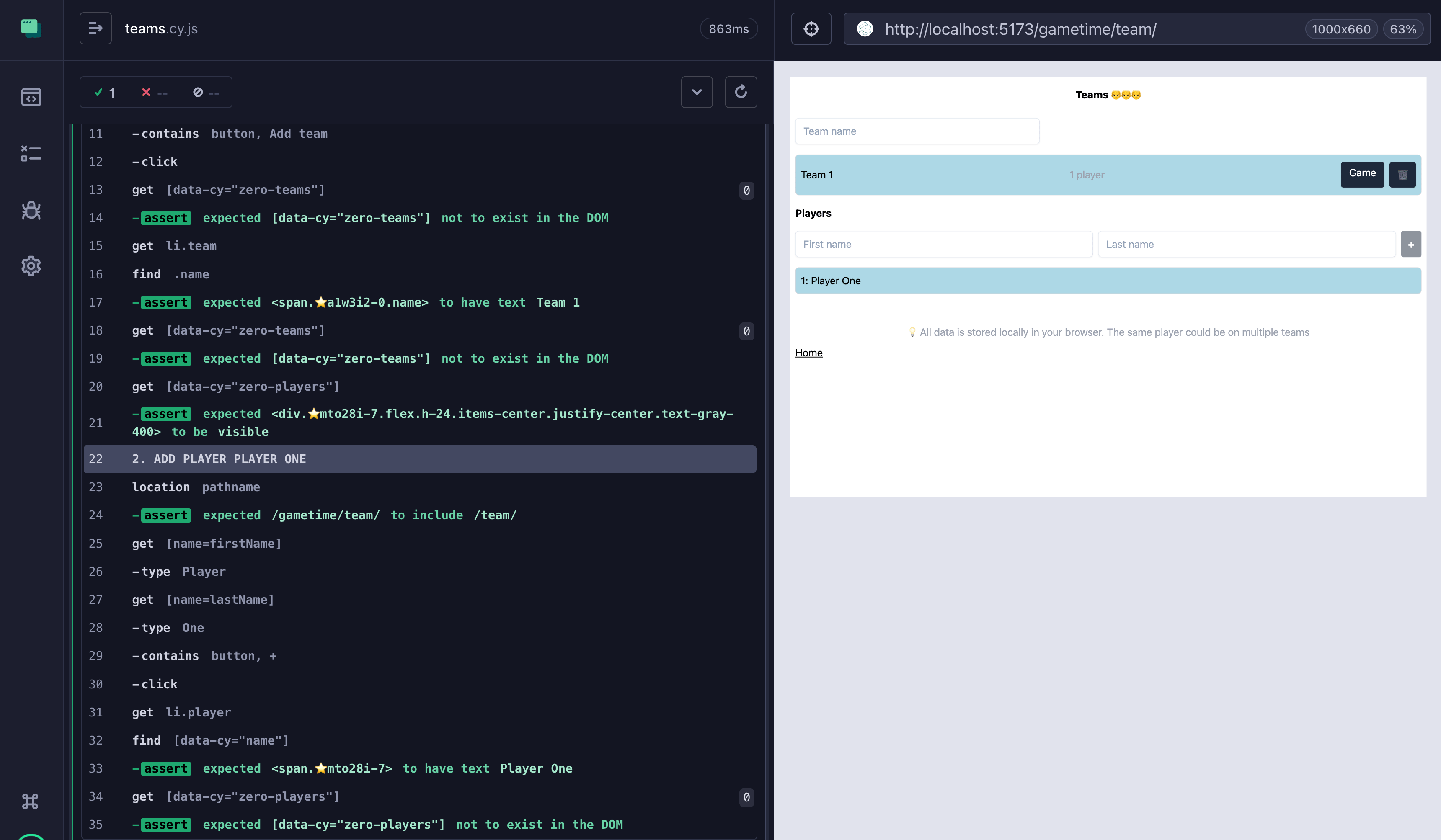The height and width of the screenshot is (840, 1441).
Task: Click assert on line 14
Action: click(420, 218)
